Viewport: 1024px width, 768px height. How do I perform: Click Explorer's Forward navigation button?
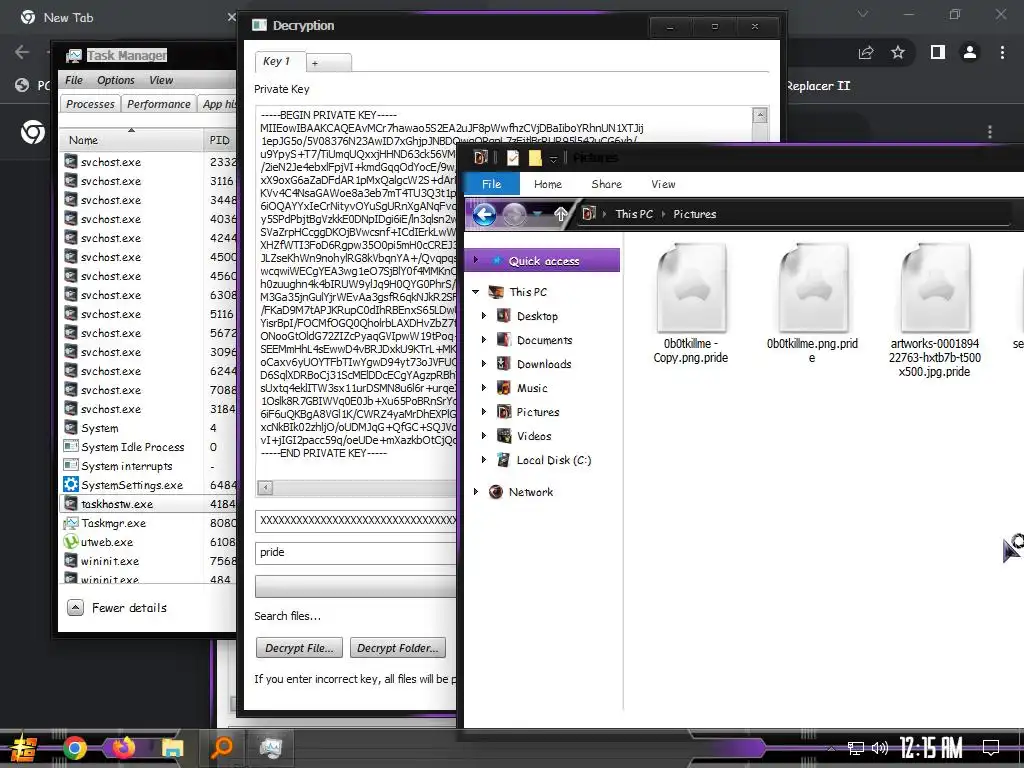tap(514, 214)
